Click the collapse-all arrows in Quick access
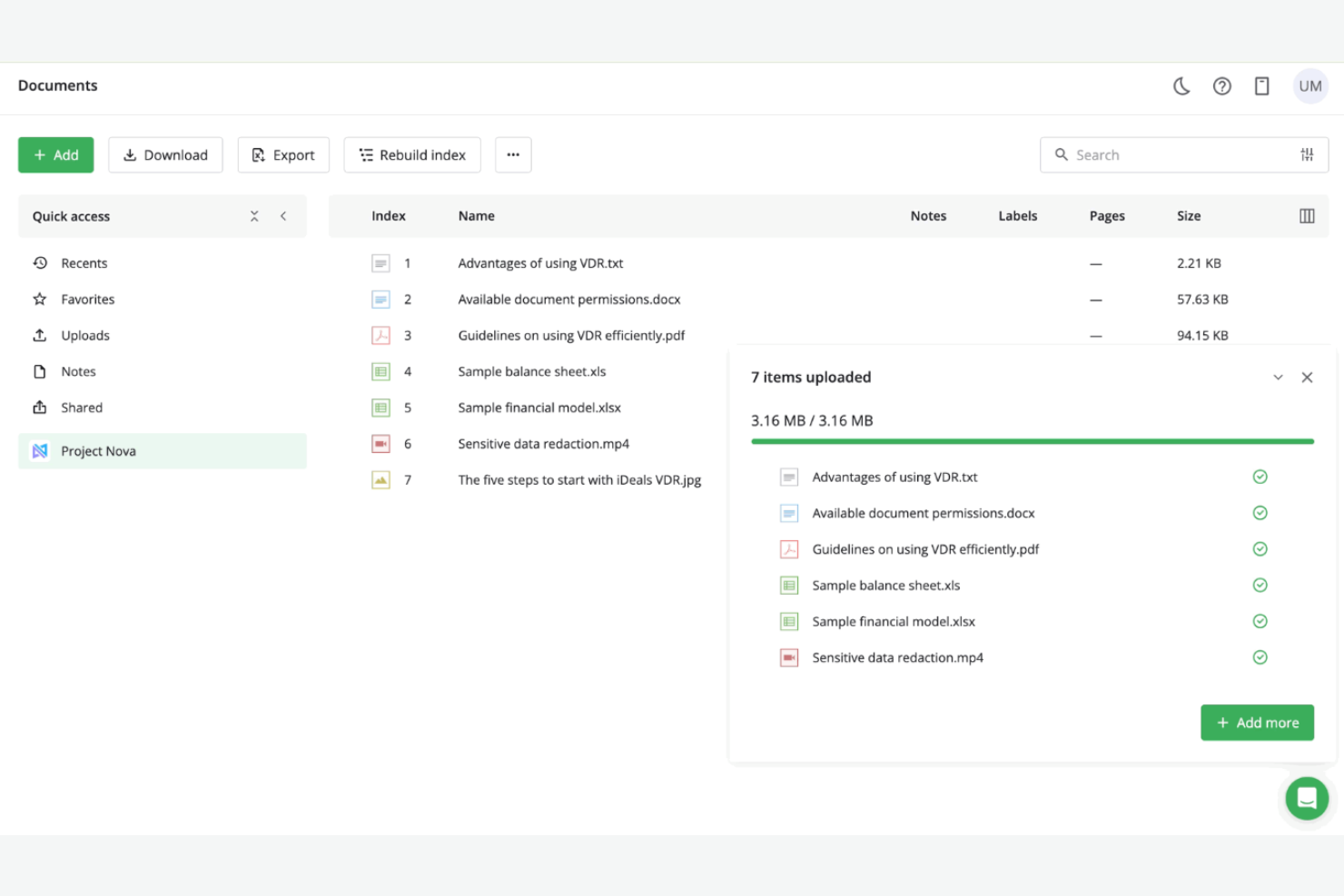The width and height of the screenshot is (1344, 896). pos(254,216)
